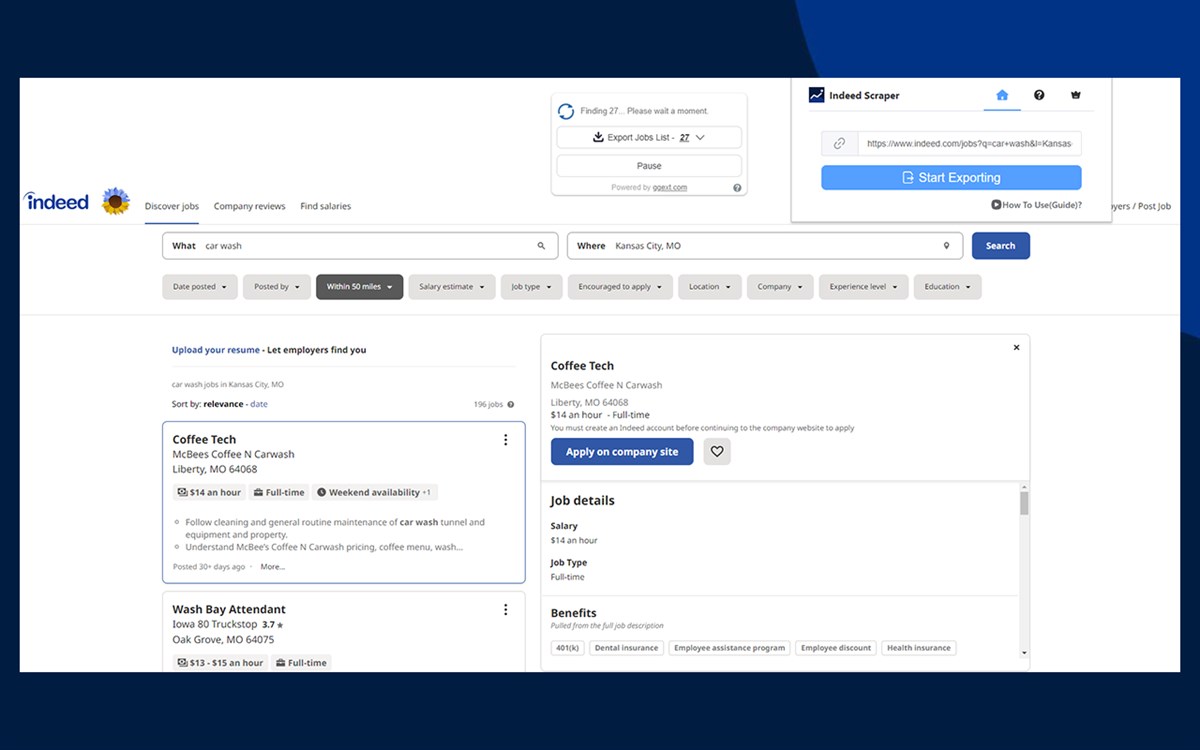Viewport: 1200px width, 750px height.
Task: Switch to the Company reviews tab
Action: click(249, 206)
